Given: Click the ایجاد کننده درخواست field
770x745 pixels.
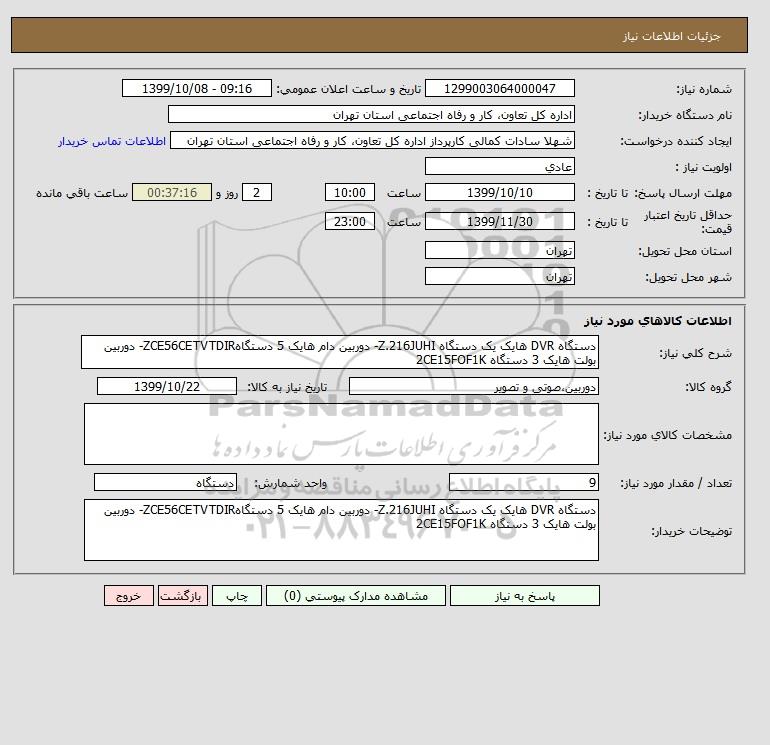Looking at the screenshot, I should click(x=372, y=141).
